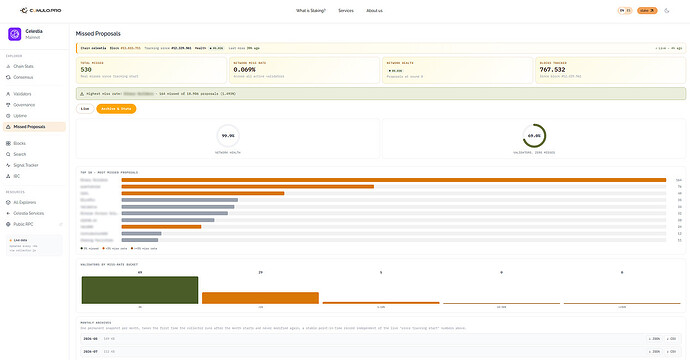Open Search from sidebar
Viewport: 690px width, 360px height.
tap(20, 154)
